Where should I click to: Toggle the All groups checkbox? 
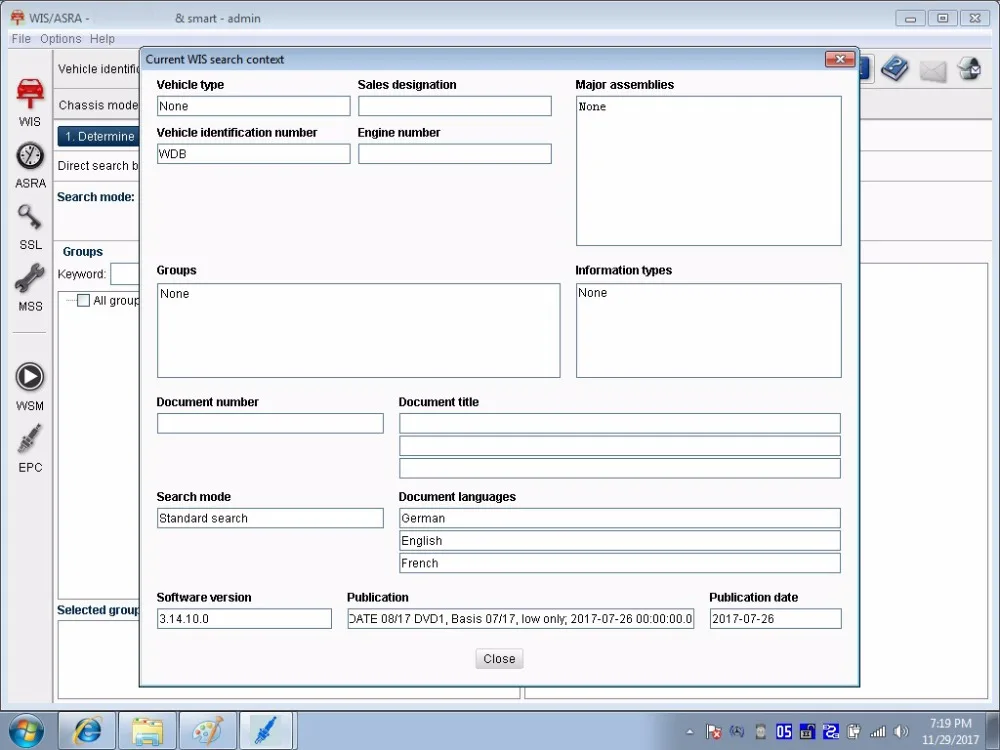coord(84,300)
